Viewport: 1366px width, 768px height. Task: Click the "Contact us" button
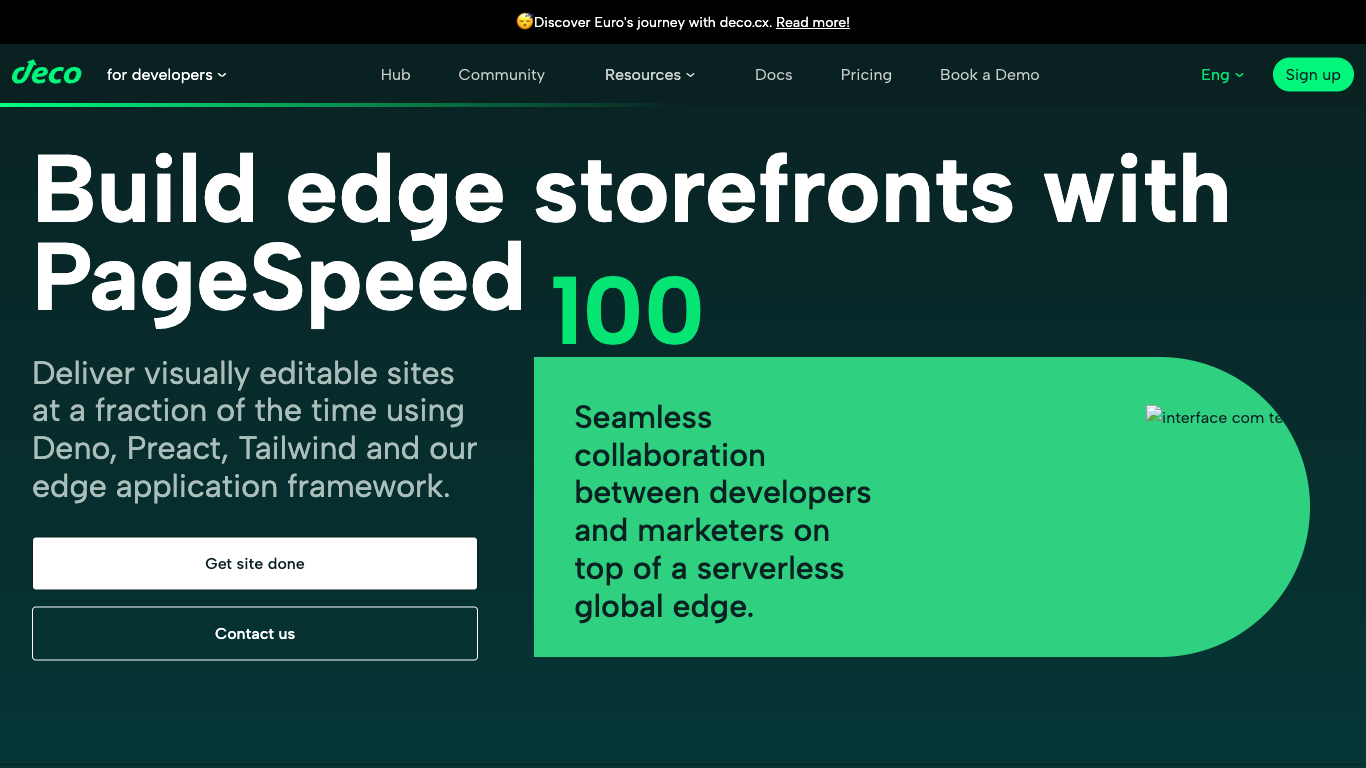point(255,634)
